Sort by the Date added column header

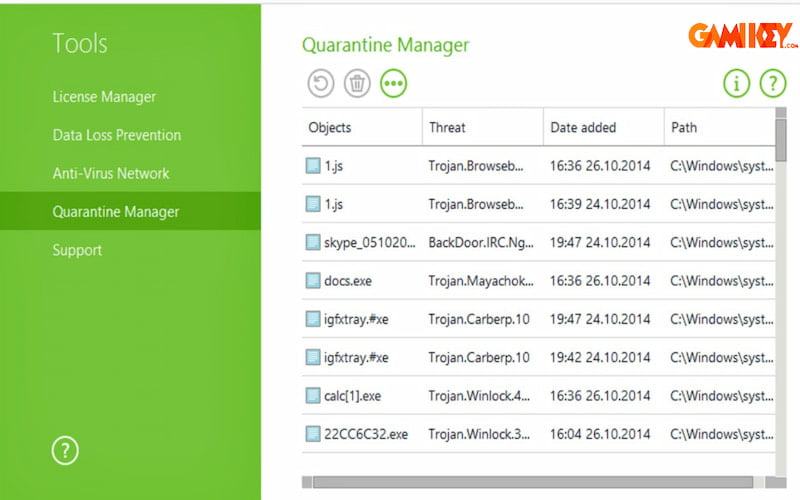tap(583, 128)
